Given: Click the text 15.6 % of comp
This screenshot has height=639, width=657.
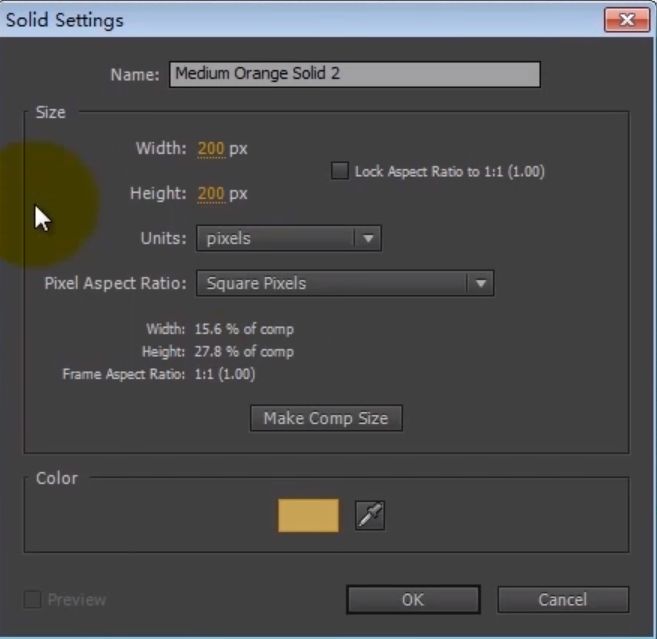Looking at the screenshot, I should 244,329.
